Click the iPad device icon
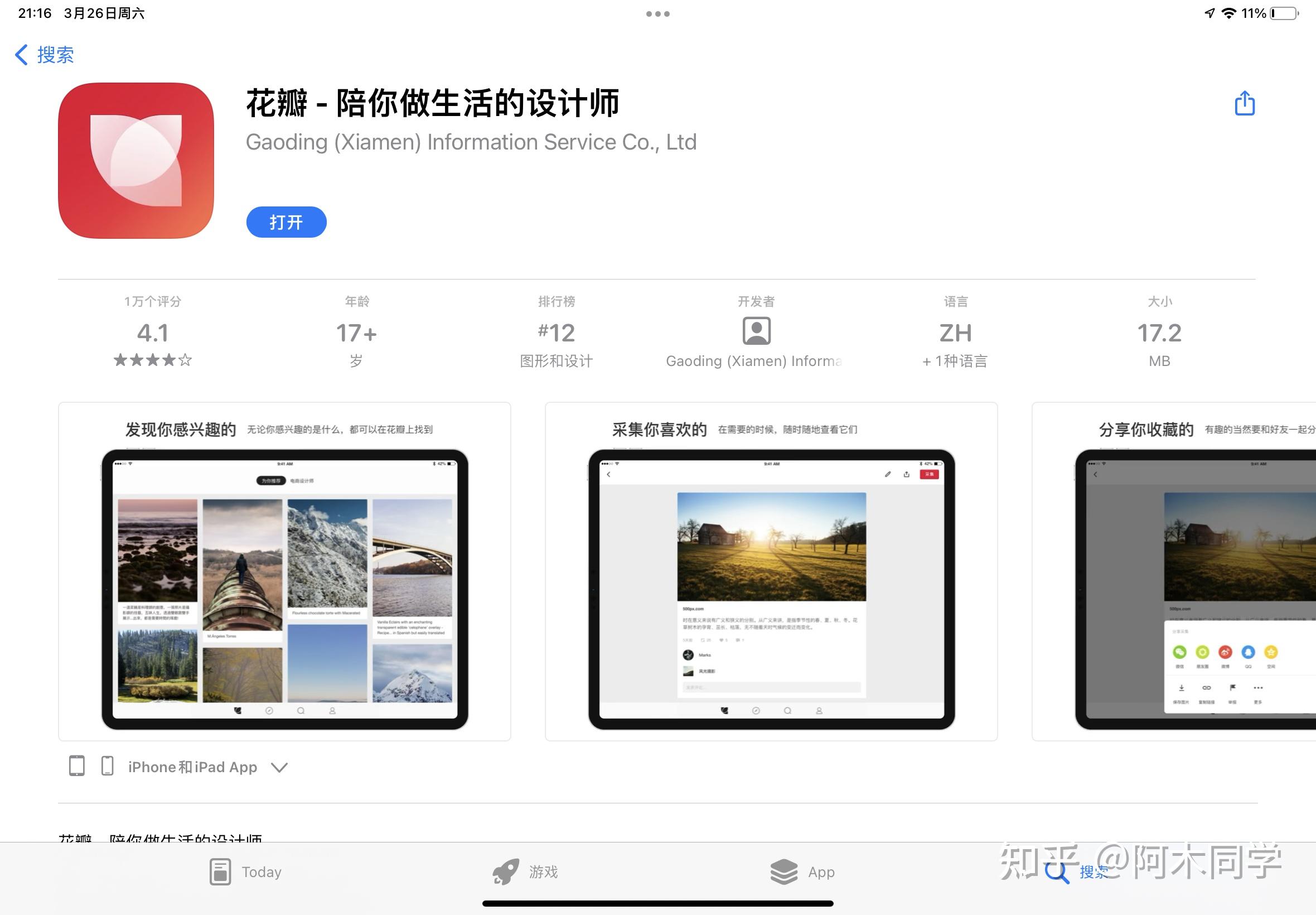1316x915 pixels. (x=77, y=766)
